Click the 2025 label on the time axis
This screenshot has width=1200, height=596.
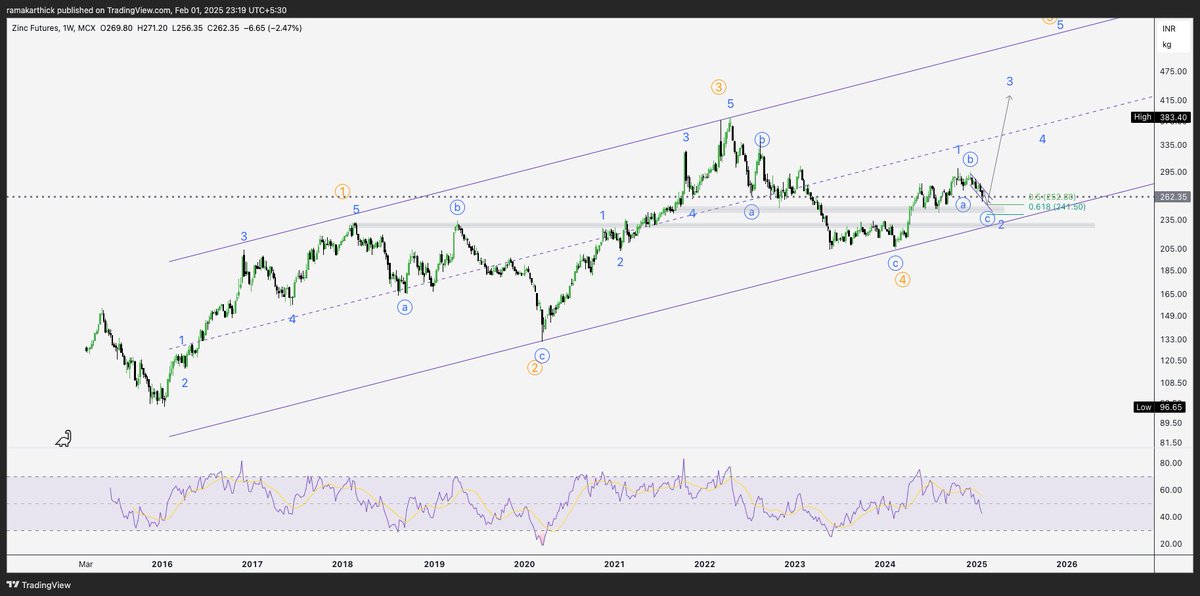978,565
